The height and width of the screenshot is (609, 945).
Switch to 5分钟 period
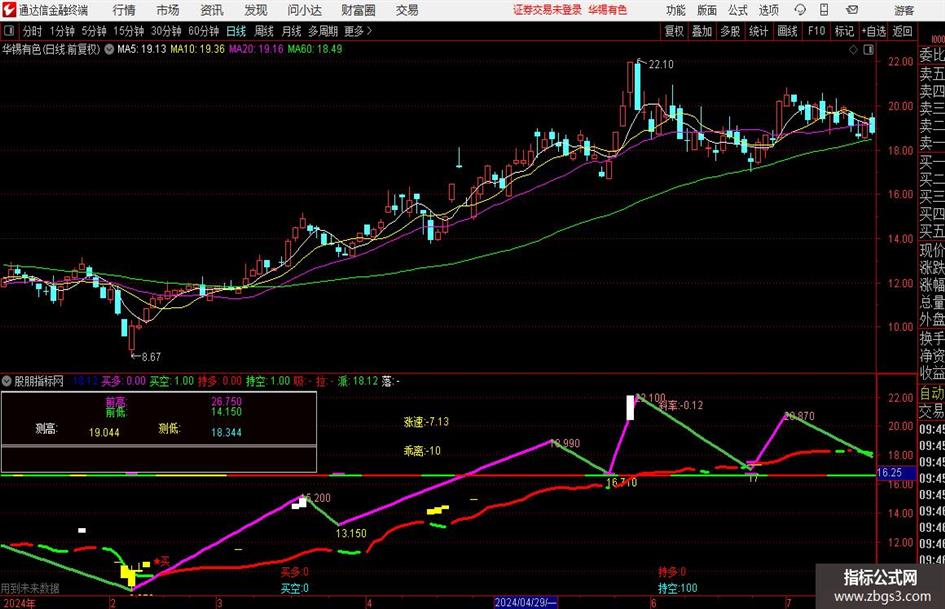(x=94, y=31)
